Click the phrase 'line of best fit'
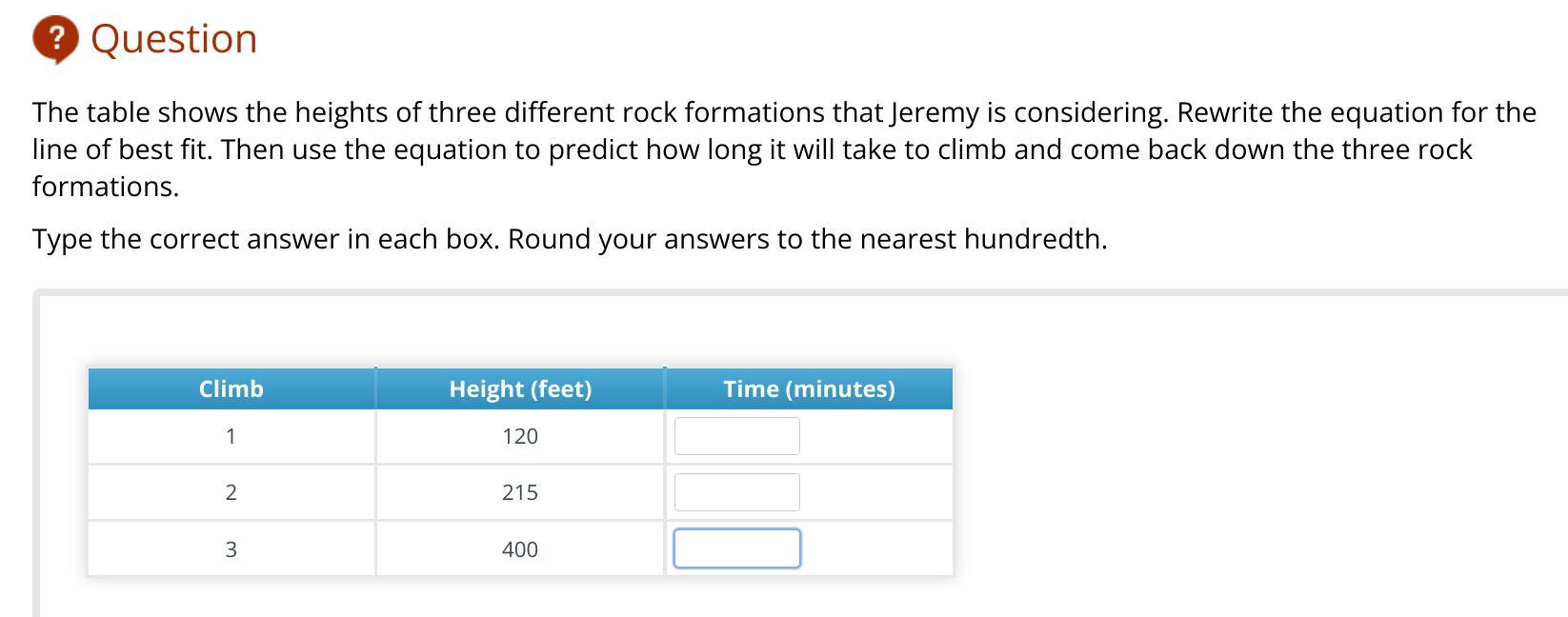 point(120,149)
